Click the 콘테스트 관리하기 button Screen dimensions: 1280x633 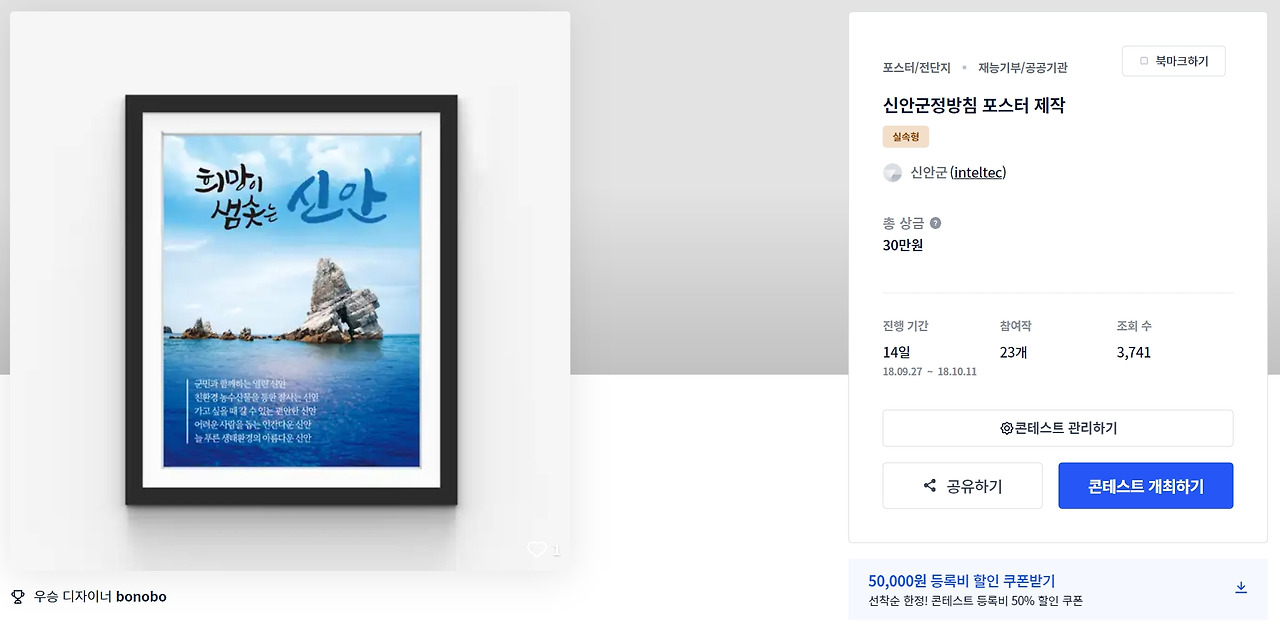(x=1058, y=428)
